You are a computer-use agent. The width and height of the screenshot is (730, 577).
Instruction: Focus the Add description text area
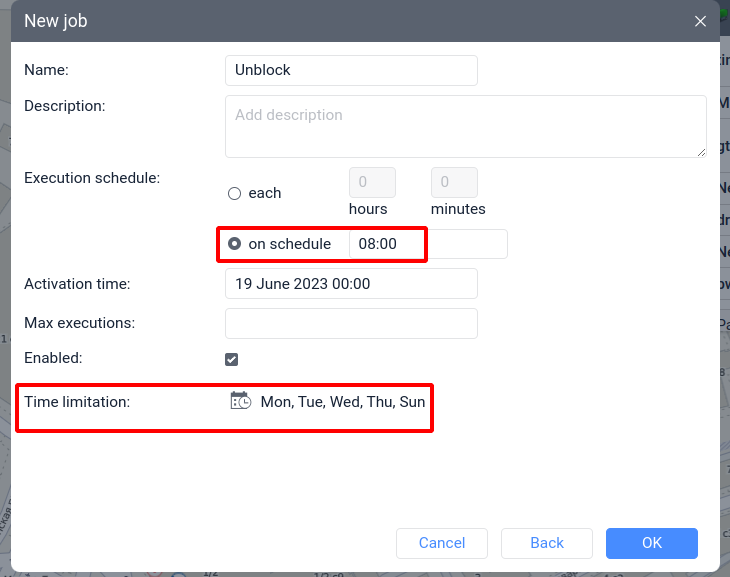(465, 126)
